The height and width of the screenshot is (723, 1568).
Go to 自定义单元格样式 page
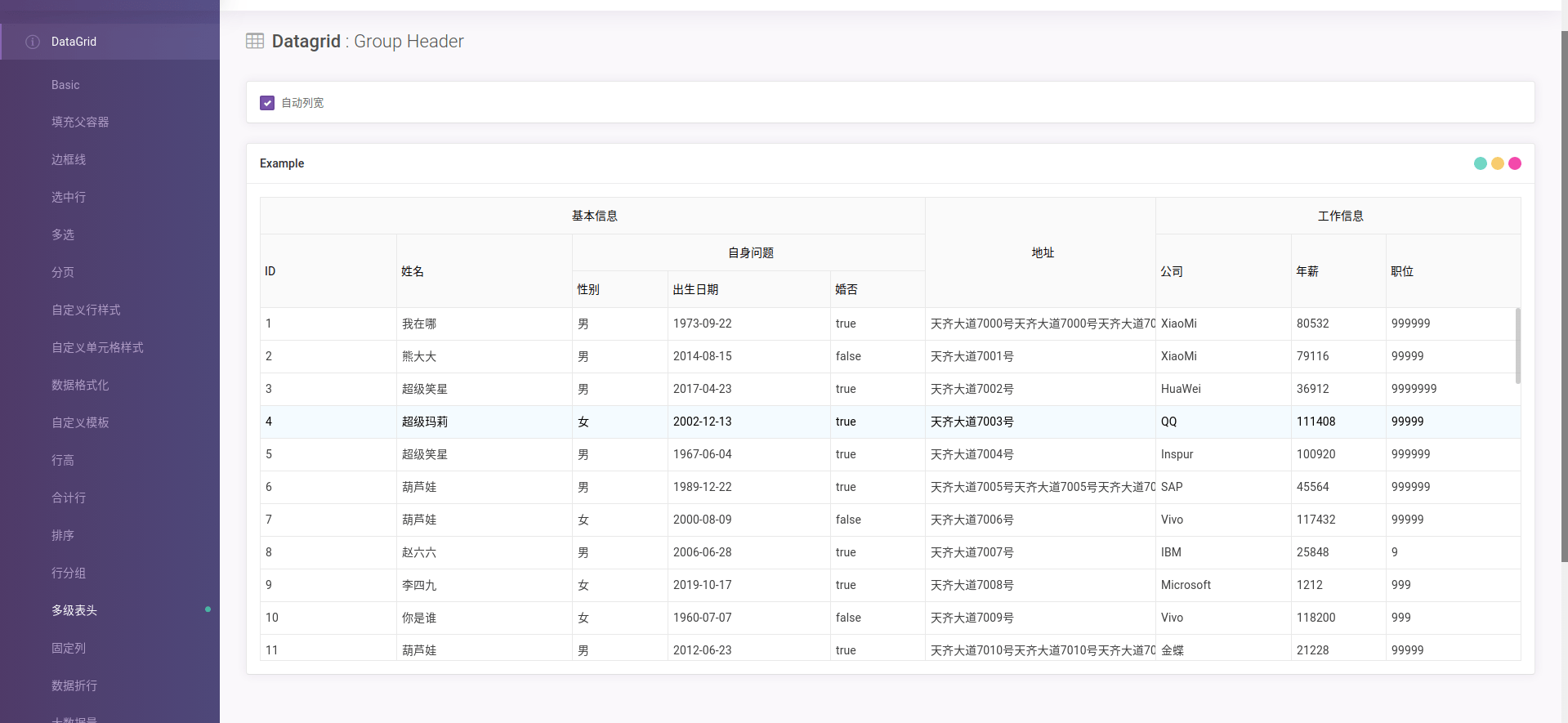point(97,347)
